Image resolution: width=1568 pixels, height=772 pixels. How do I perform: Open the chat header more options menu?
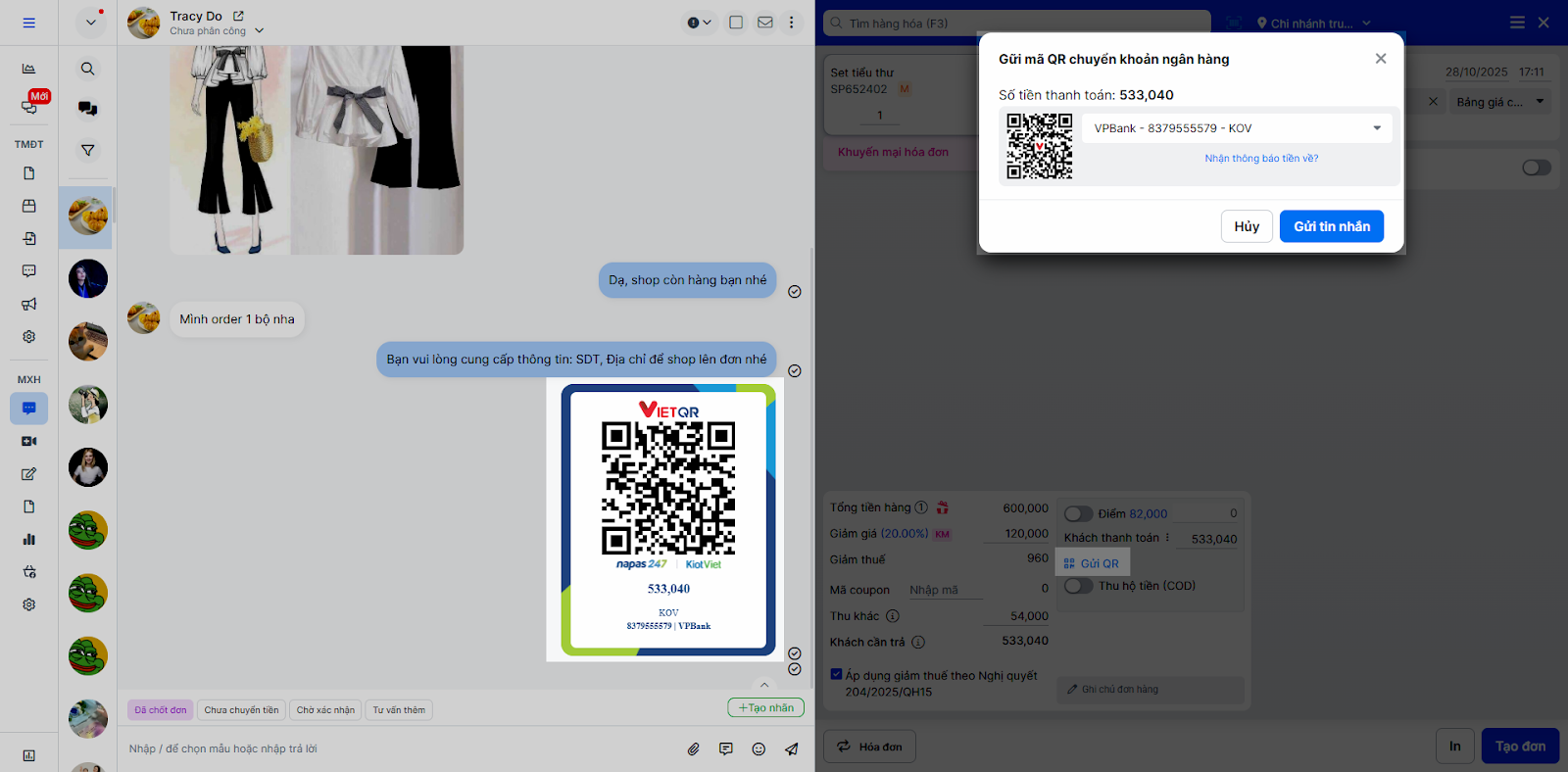[792, 23]
